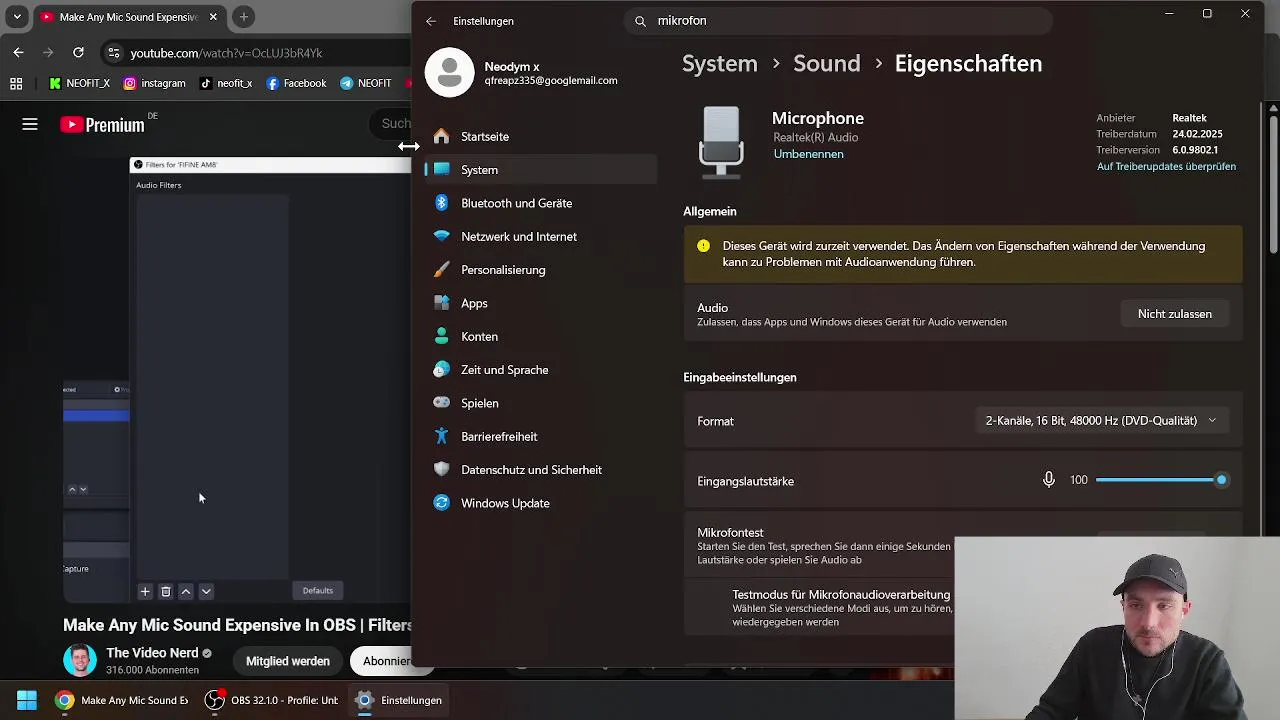1280x720 pixels.
Task: Mute microphone via Eingangslautstärke mic icon
Action: [1048, 480]
